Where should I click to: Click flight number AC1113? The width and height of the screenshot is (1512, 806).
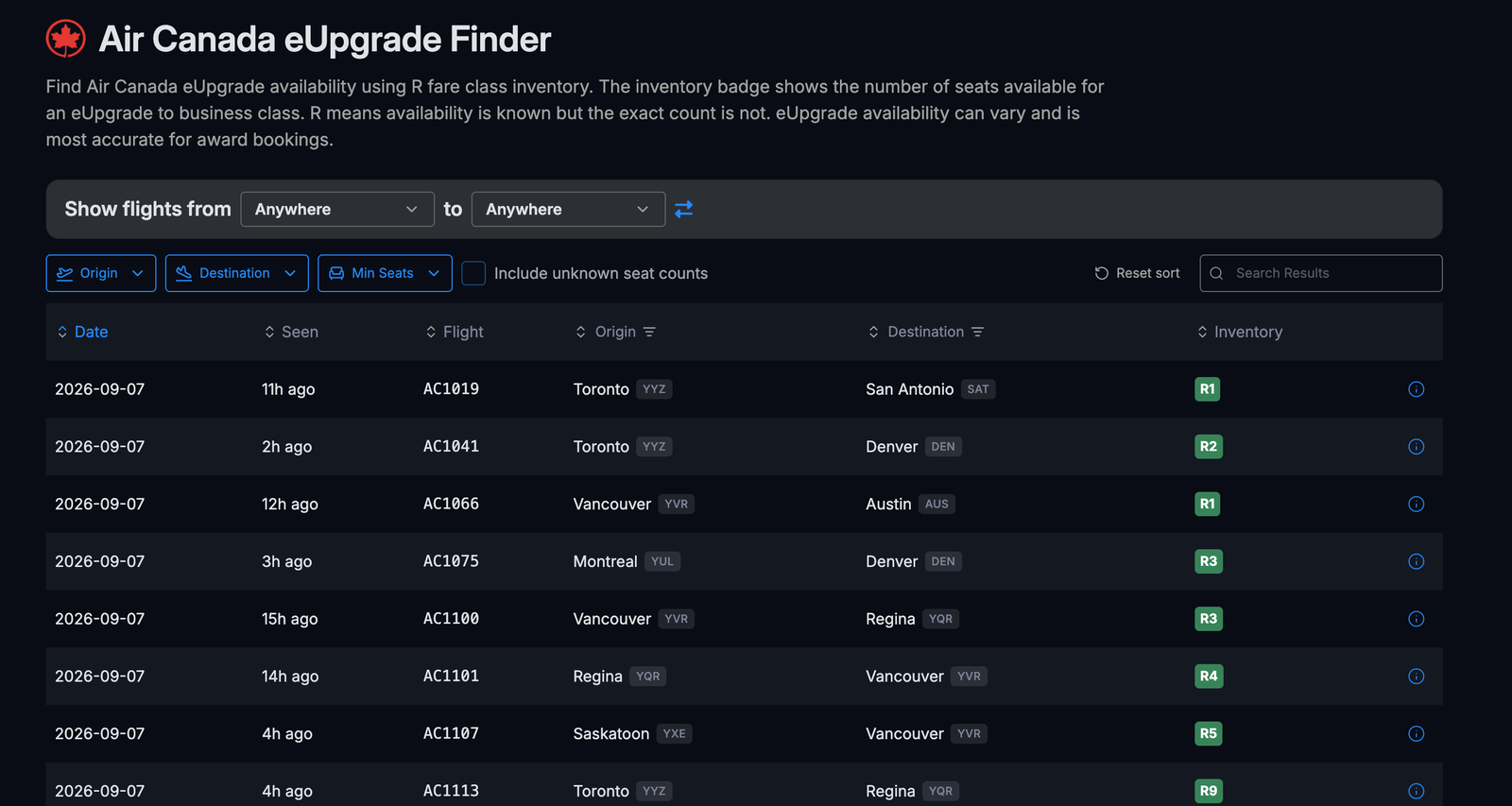point(451,791)
